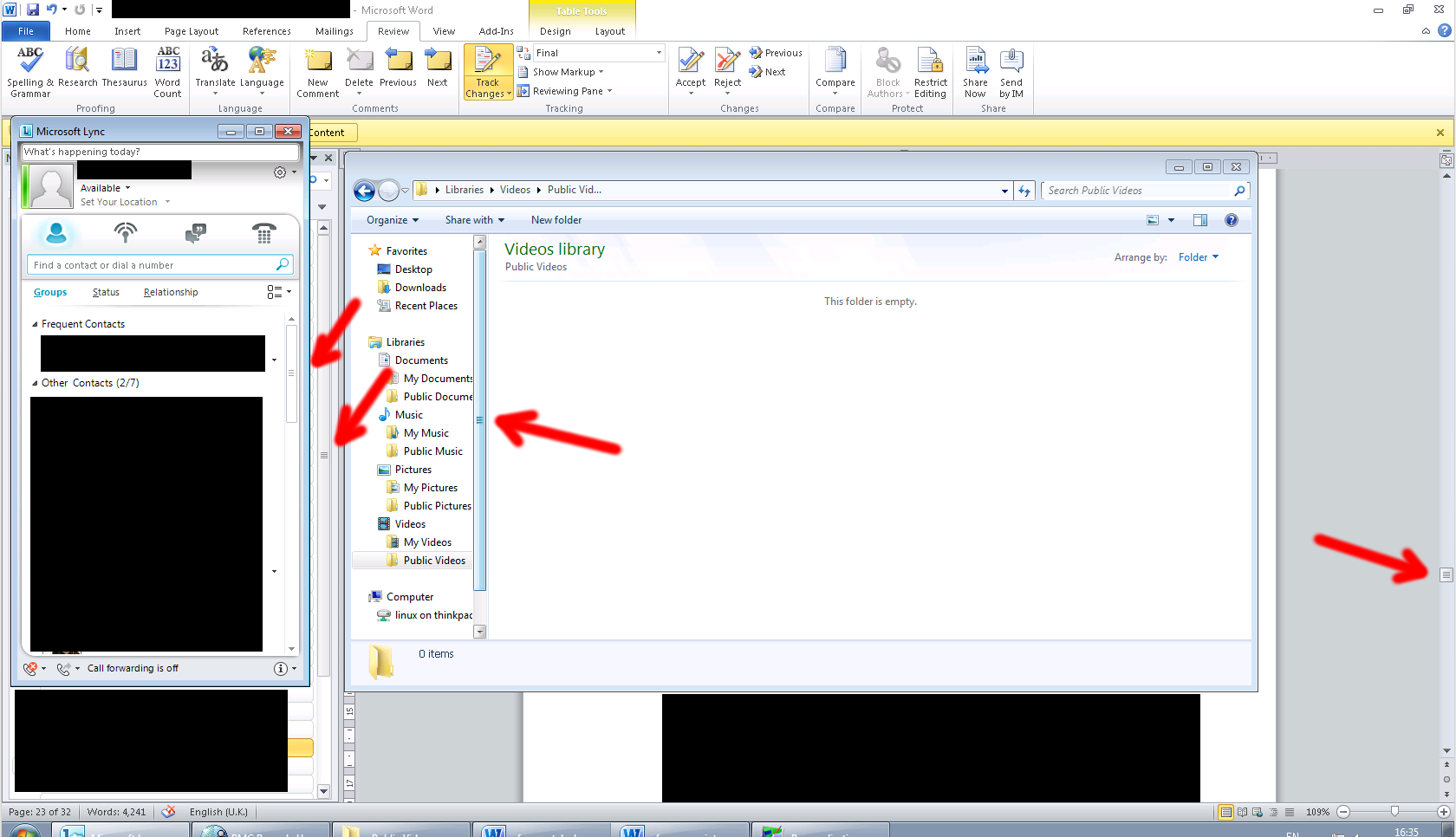The height and width of the screenshot is (837, 1456).
Task: Toggle Track Changes on or off
Action: pos(487,62)
